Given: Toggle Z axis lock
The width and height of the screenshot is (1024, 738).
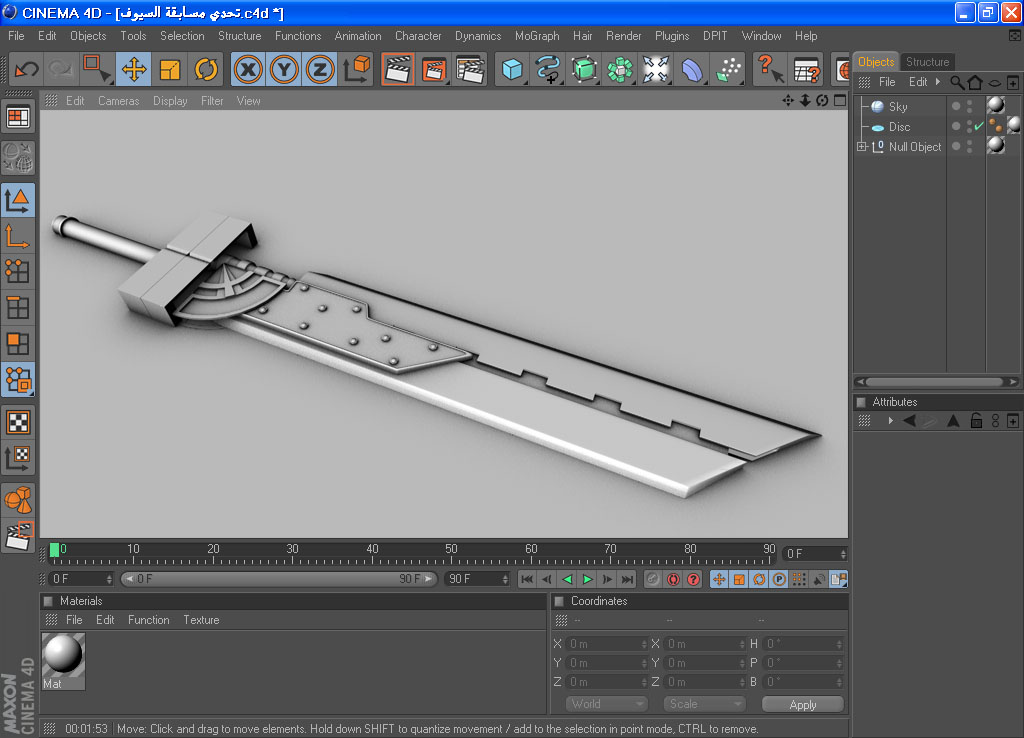Looking at the screenshot, I should click(x=320, y=69).
